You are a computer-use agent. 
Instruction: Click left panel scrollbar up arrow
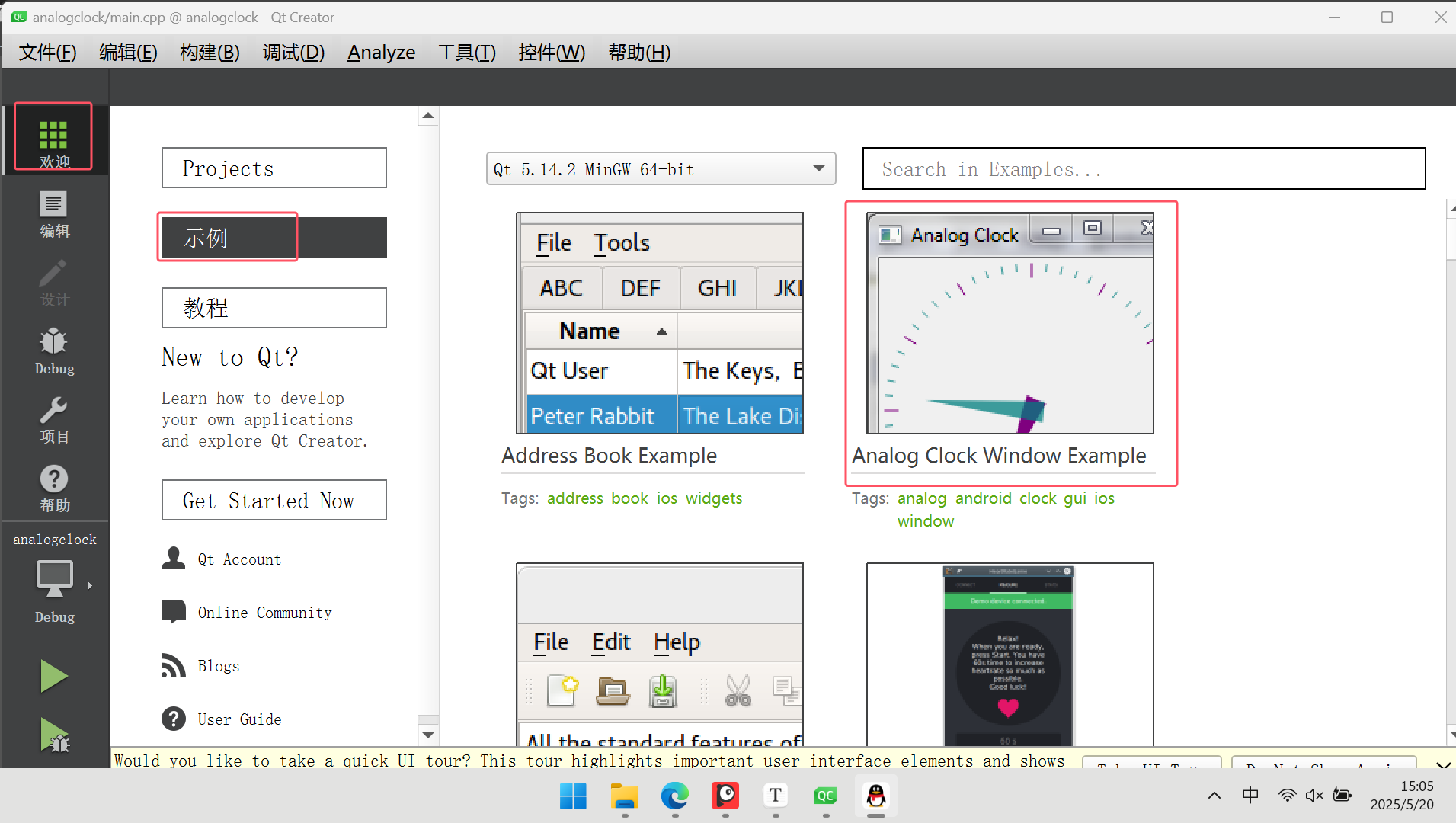pyautogui.click(x=428, y=116)
